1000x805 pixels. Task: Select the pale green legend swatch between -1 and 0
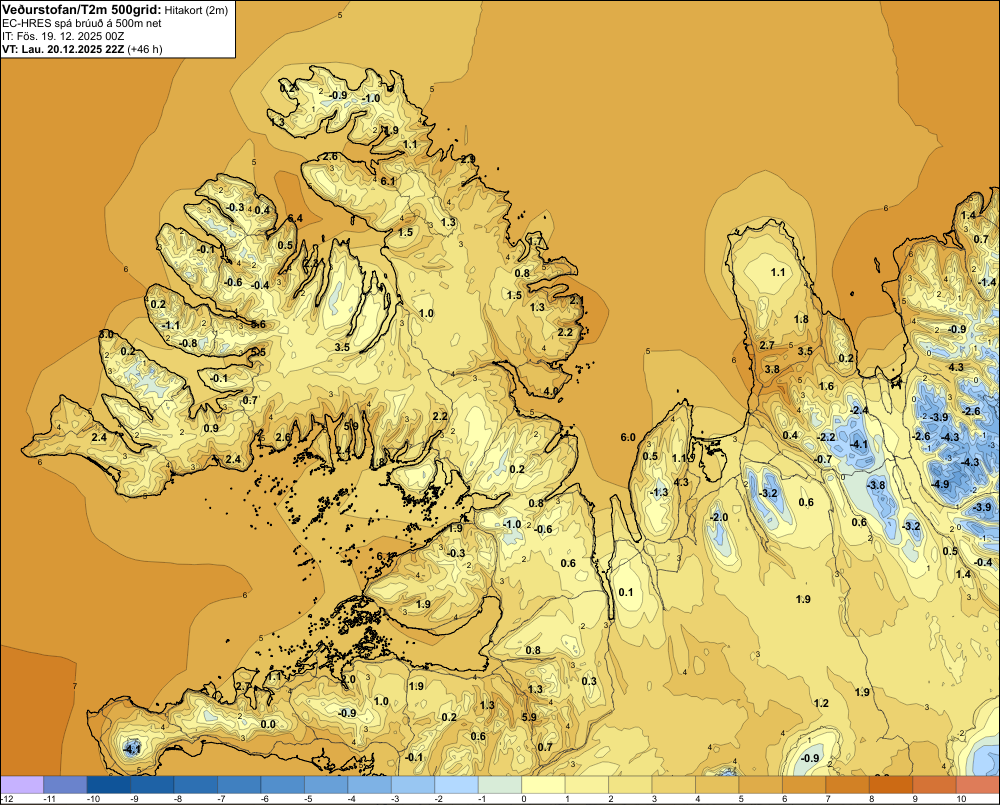(x=500, y=784)
